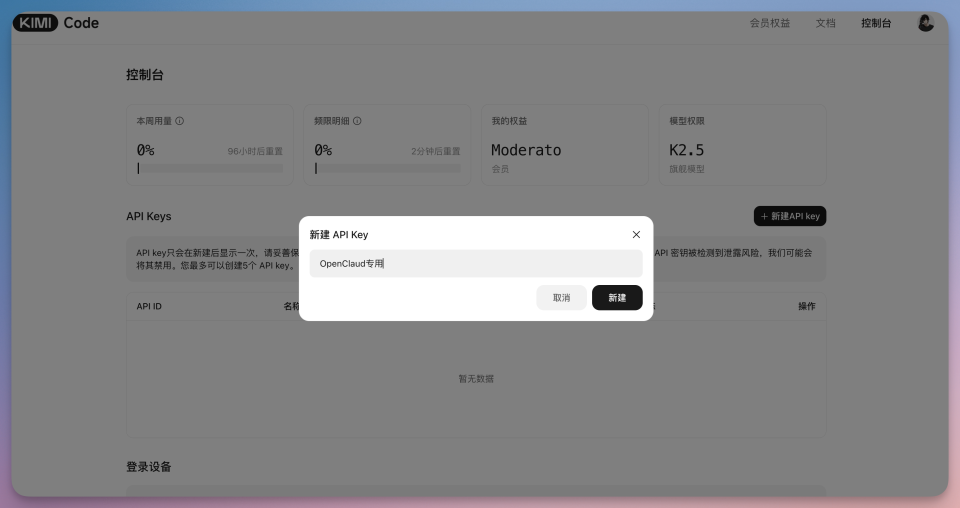Open the user avatar menu
This screenshot has width=960, height=508.
[926, 23]
